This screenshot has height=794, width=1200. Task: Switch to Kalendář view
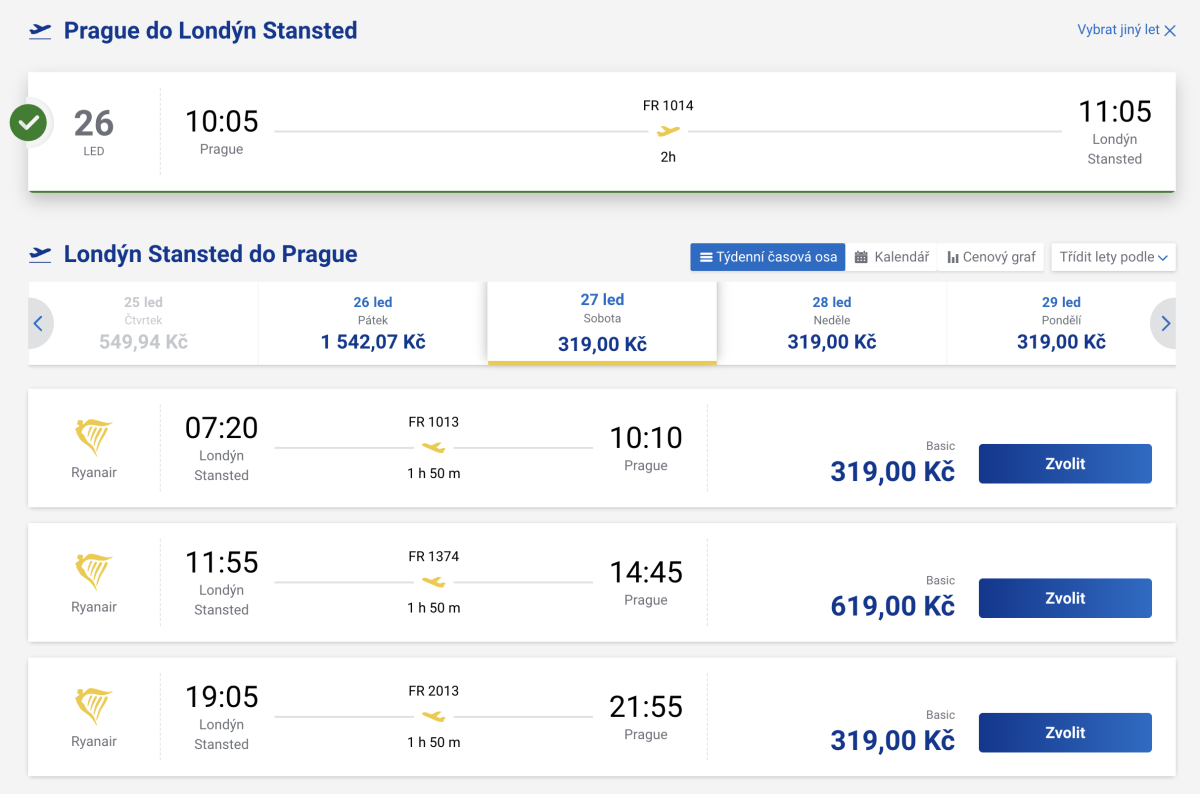[x=891, y=257]
